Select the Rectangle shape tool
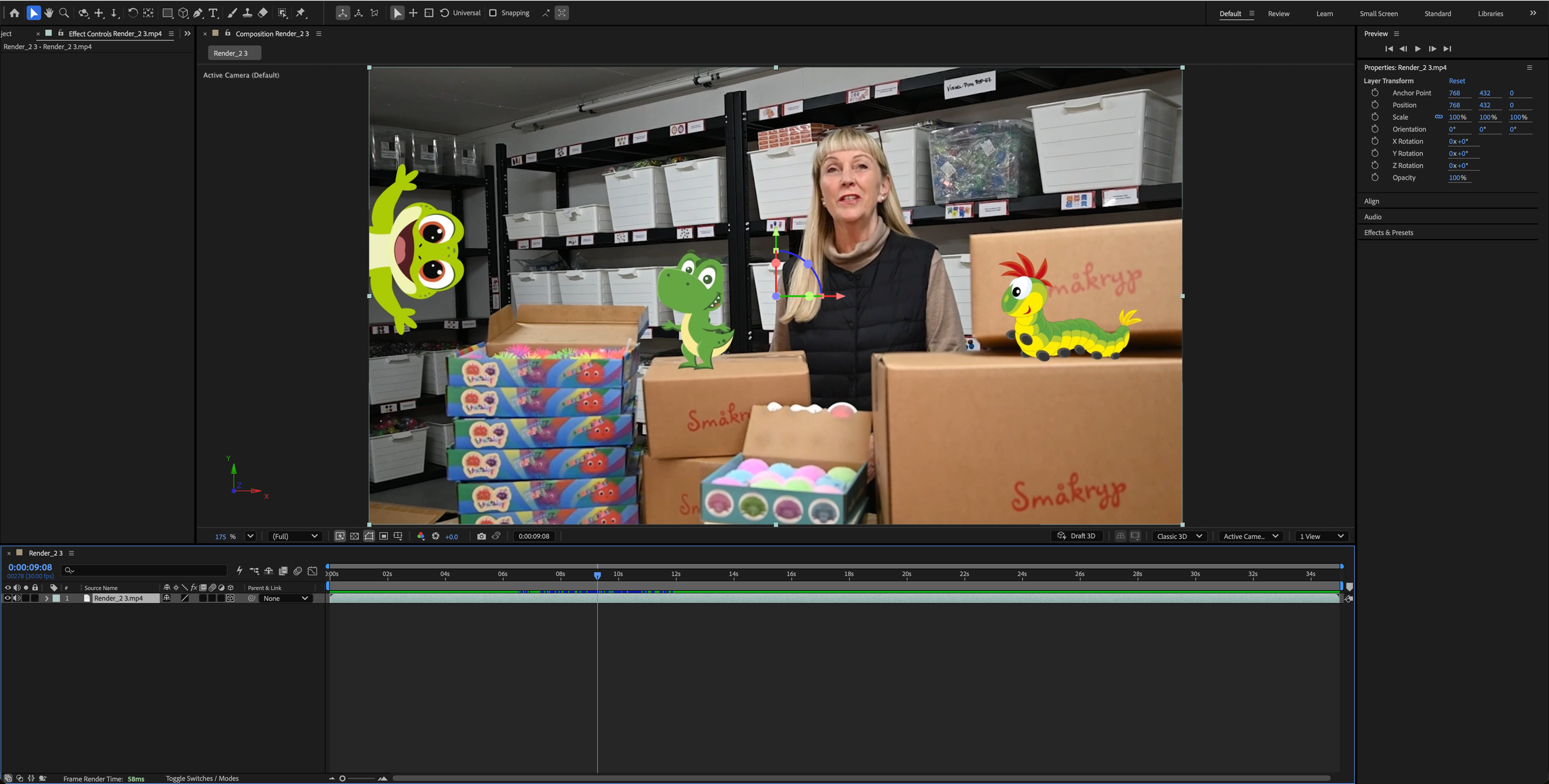Screen dimensions: 1549x784 click(167, 13)
